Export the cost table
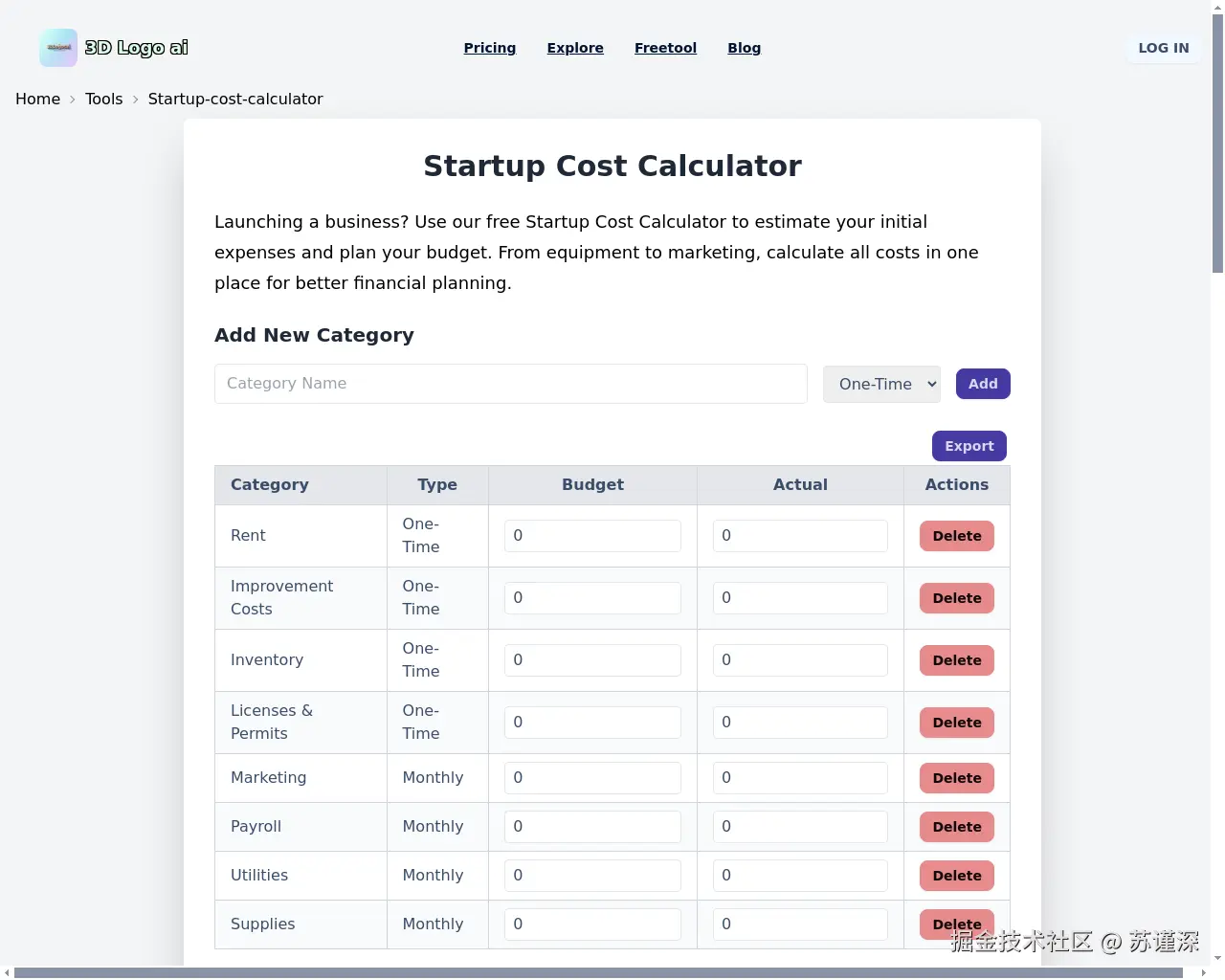 [x=969, y=446]
